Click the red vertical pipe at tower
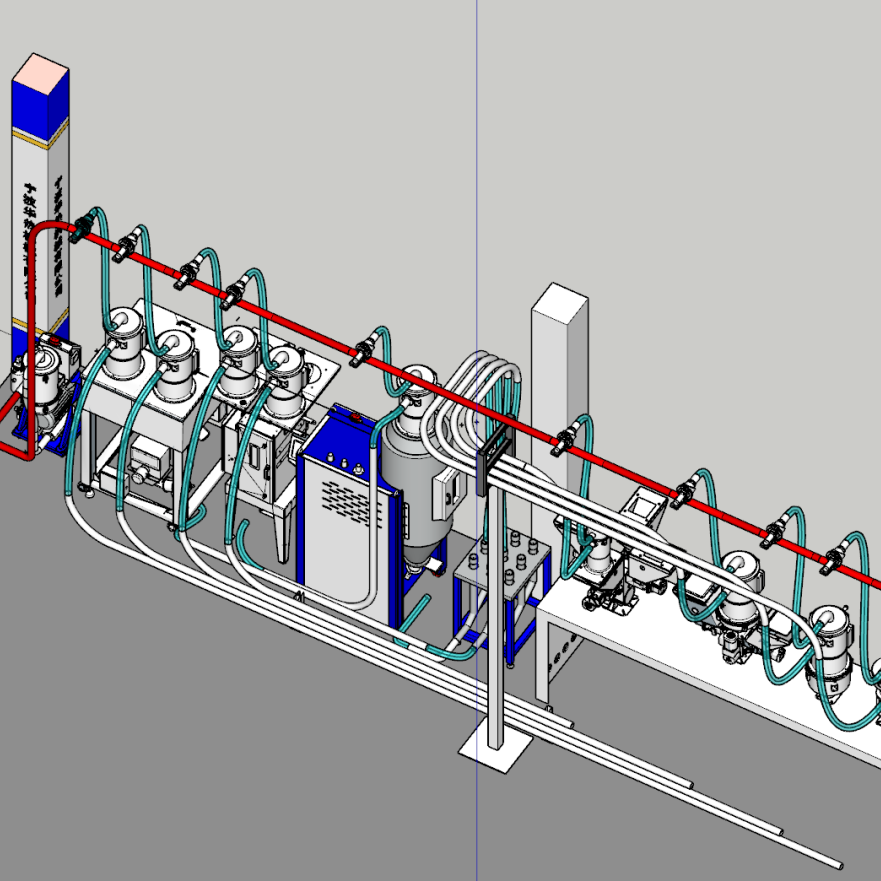Screen dimensions: 881x881 click(x=32, y=330)
